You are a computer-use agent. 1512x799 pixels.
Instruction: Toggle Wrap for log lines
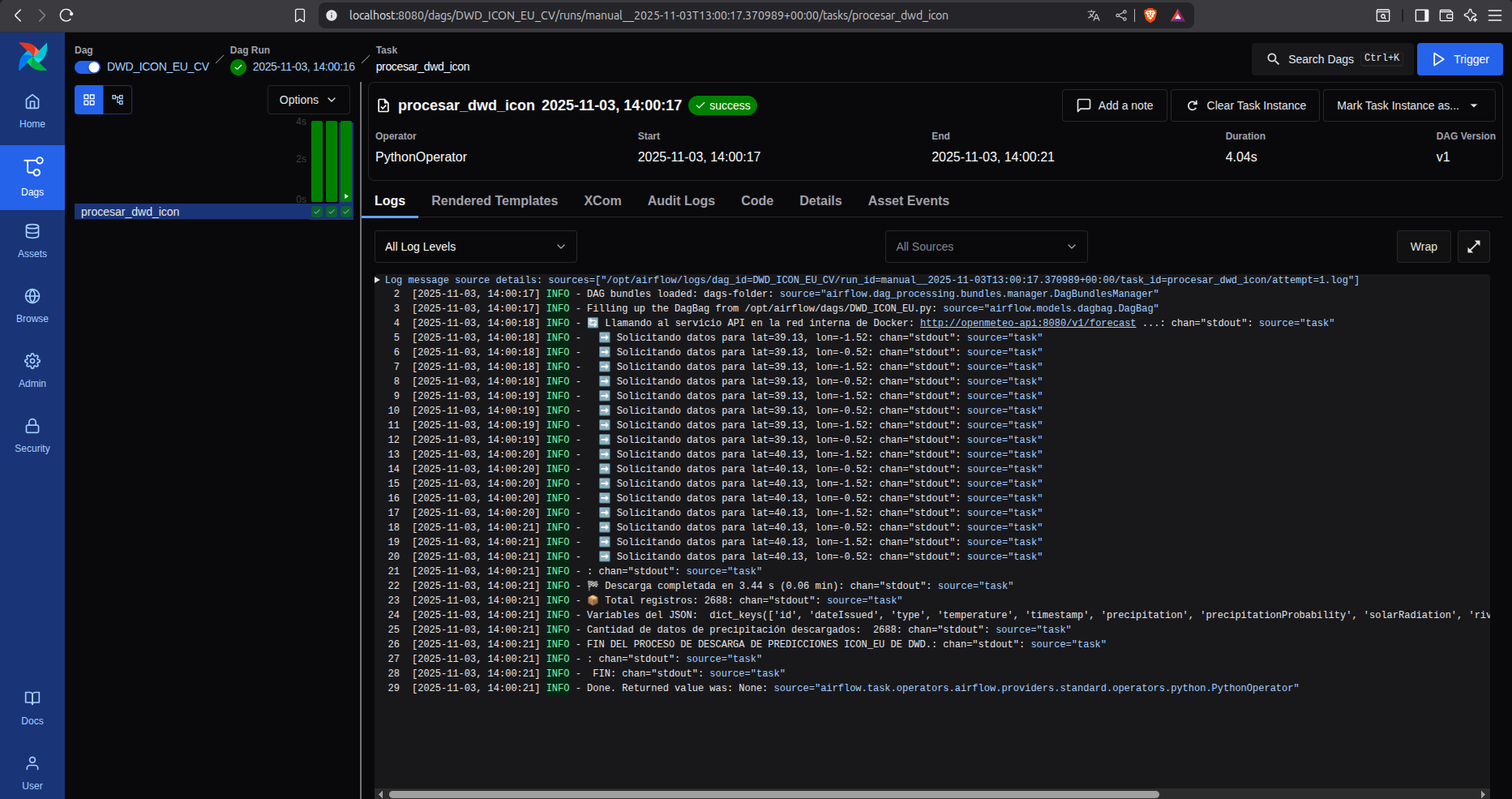click(x=1423, y=247)
